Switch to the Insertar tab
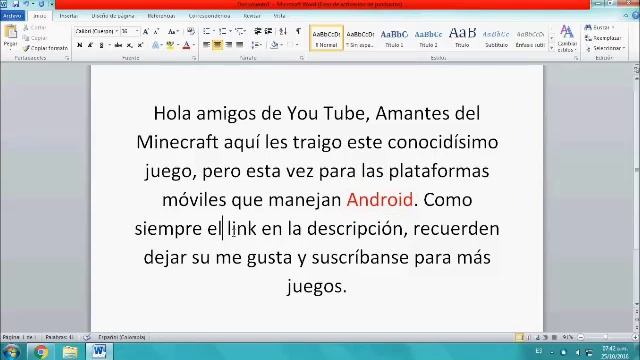The width and height of the screenshot is (640, 360). pyautogui.click(x=68, y=16)
